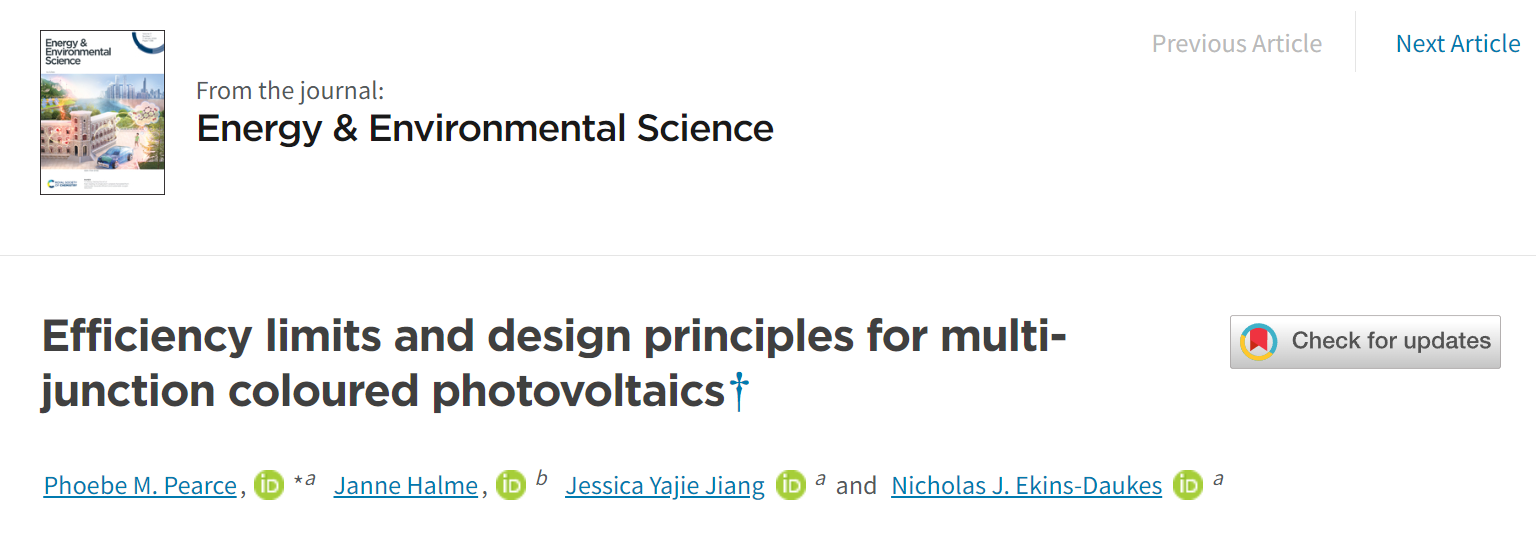Image resolution: width=1536 pixels, height=547 pixels.
Task: Click affiliation superscript b beside Janne Halme
Action: coord(542,478)
